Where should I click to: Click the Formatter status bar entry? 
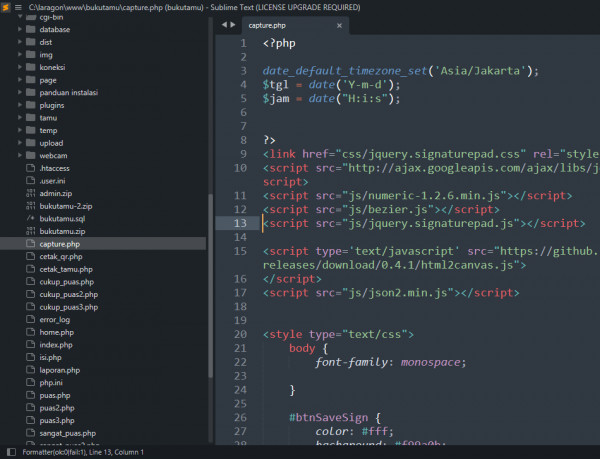pos(54,452)
